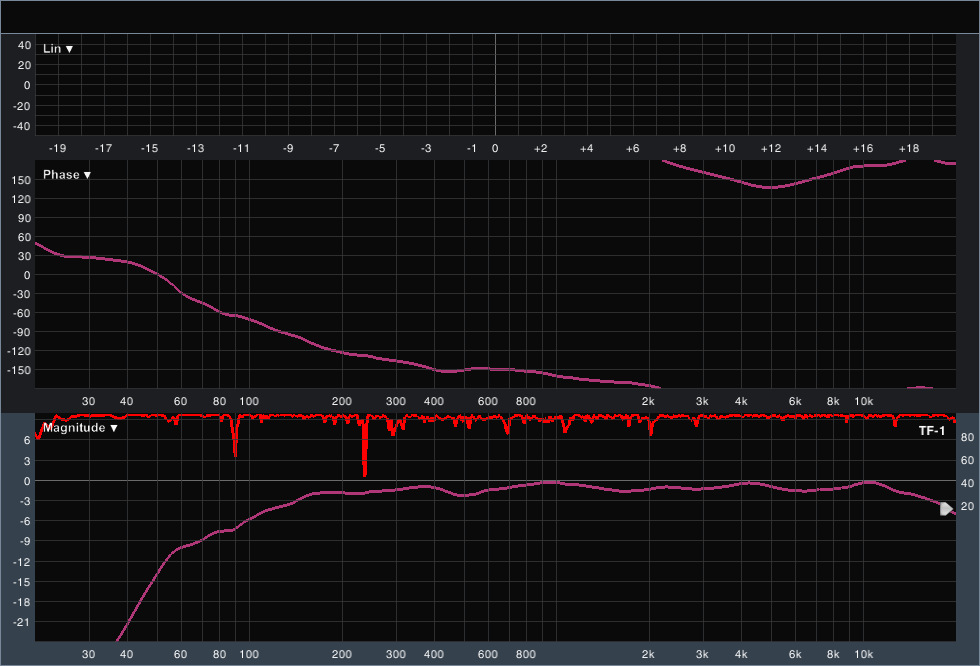
Task: Click the white coherence threshold marker arrow
Action: [946, 509]
